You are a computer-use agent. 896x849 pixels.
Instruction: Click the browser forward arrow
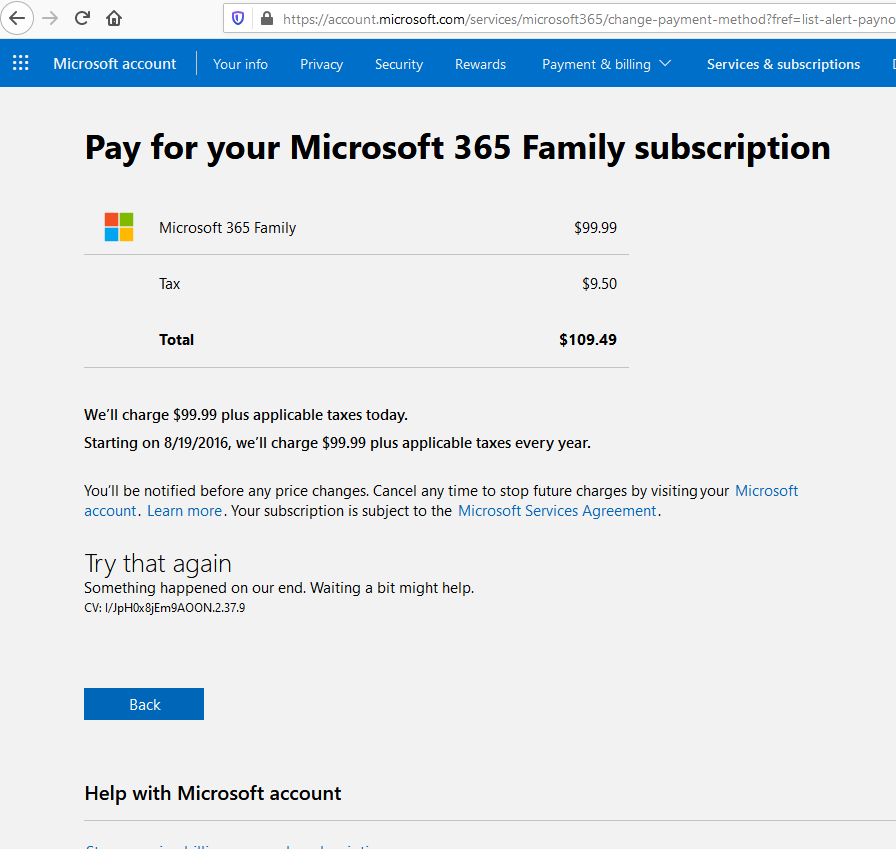coord(50,18)
